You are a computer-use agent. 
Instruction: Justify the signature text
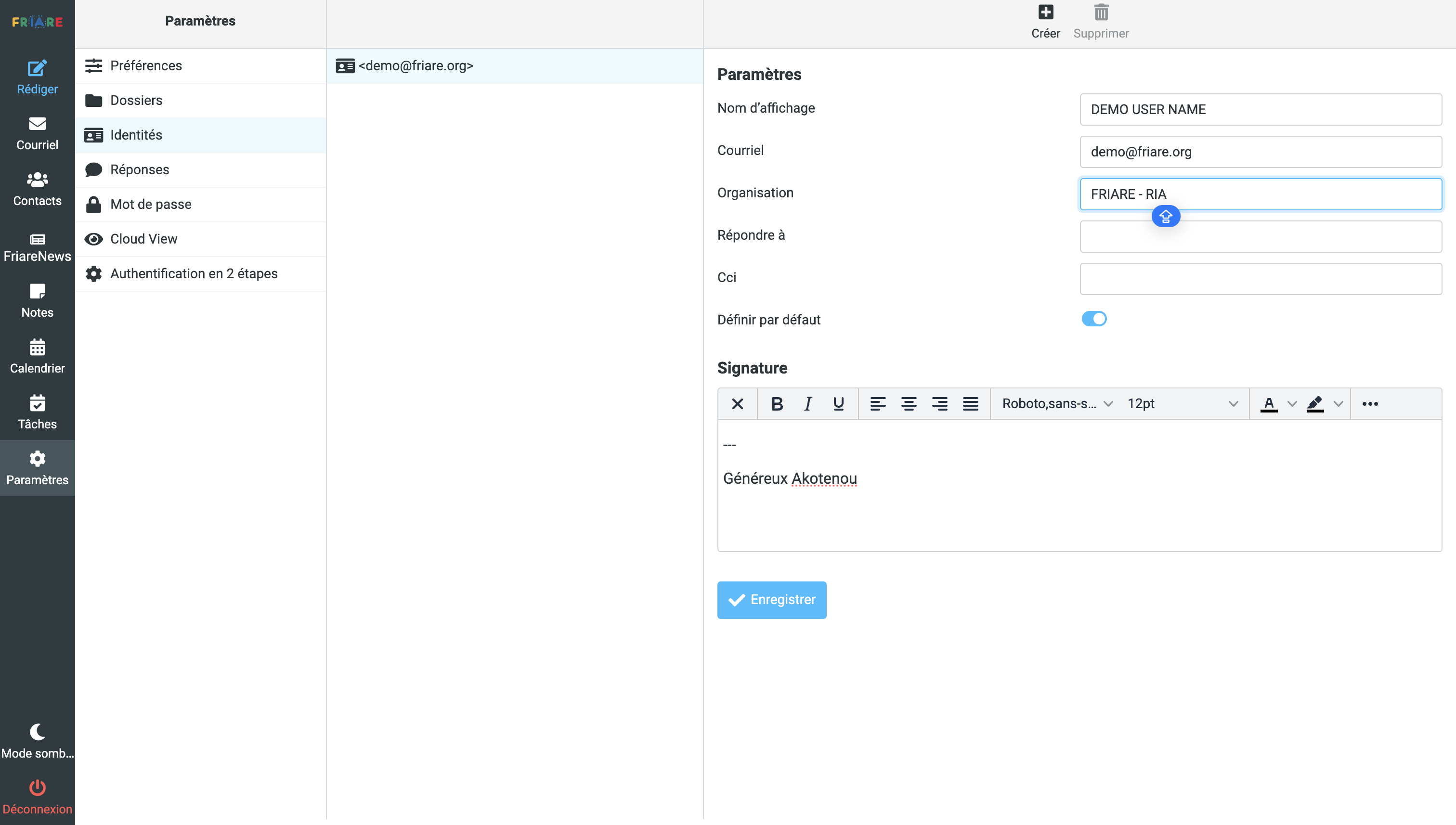coord(970,403)
